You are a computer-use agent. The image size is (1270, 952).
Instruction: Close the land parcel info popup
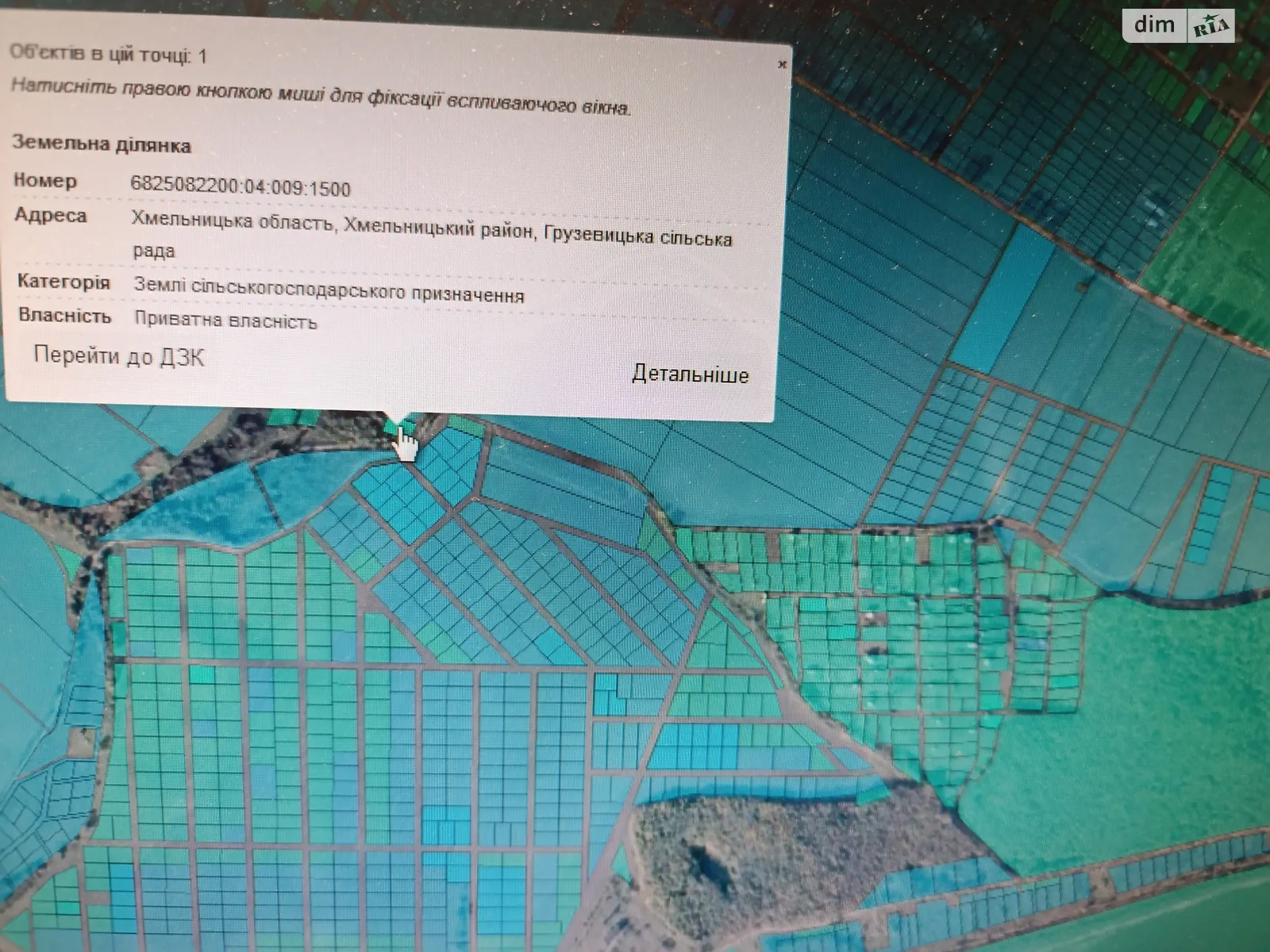tap(782, 65)
